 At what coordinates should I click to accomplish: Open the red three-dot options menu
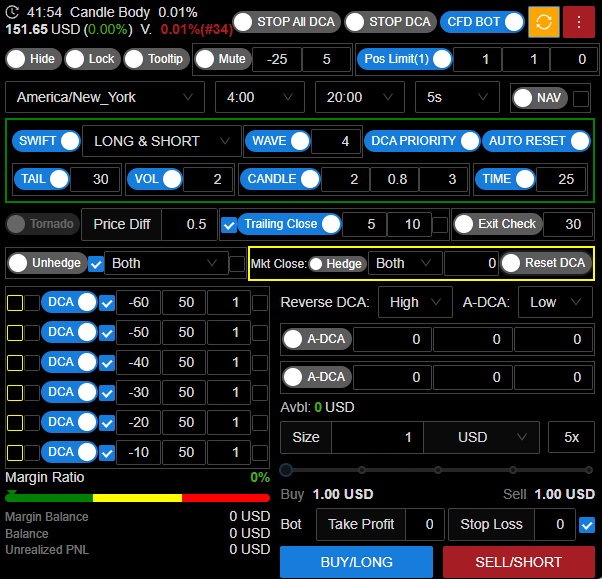click(x=578, y=22)
